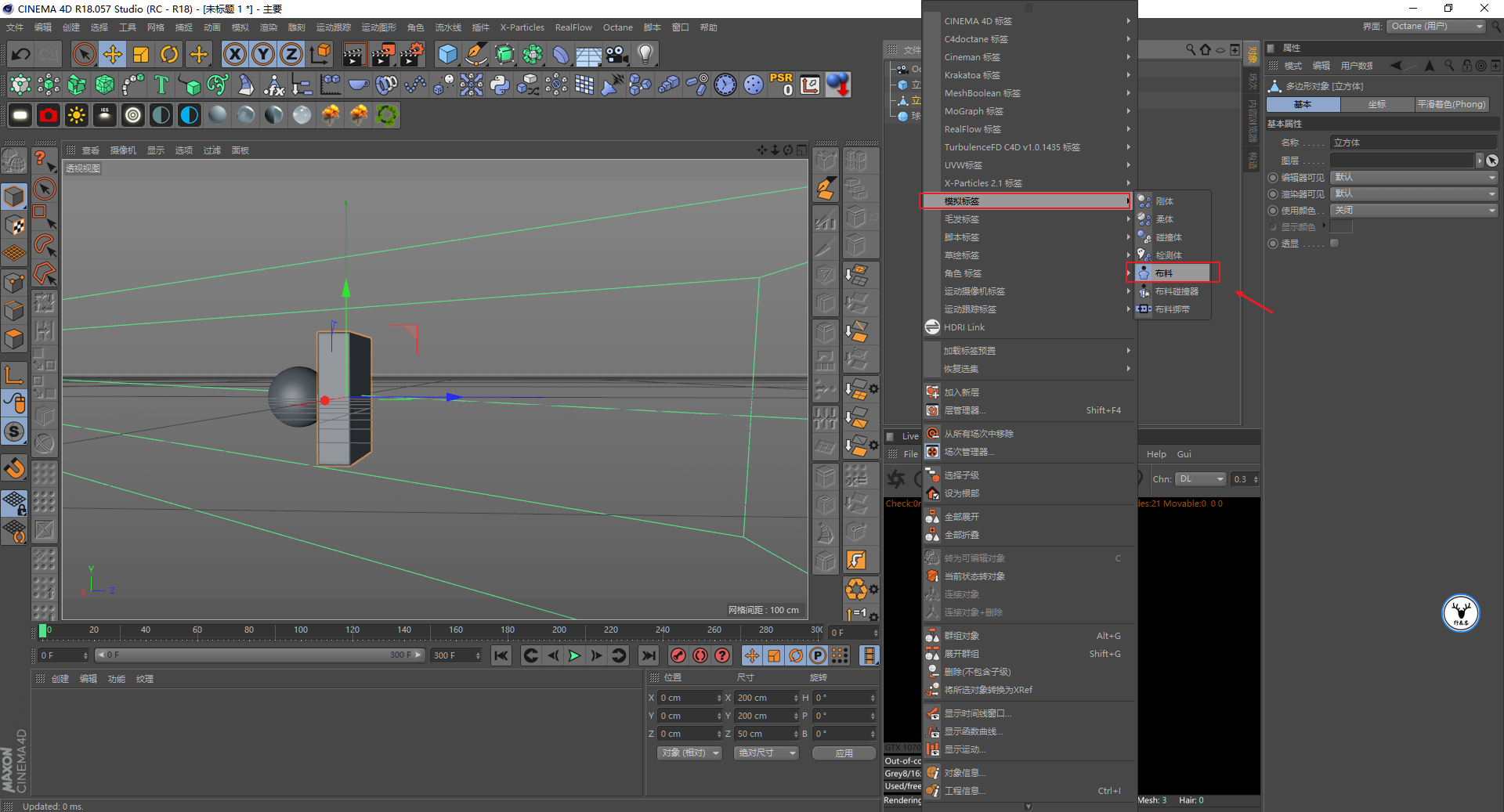The image size is (1504, 812).
Task: Click the 群组对象 context menu entry
Action: pos(1029,636)
